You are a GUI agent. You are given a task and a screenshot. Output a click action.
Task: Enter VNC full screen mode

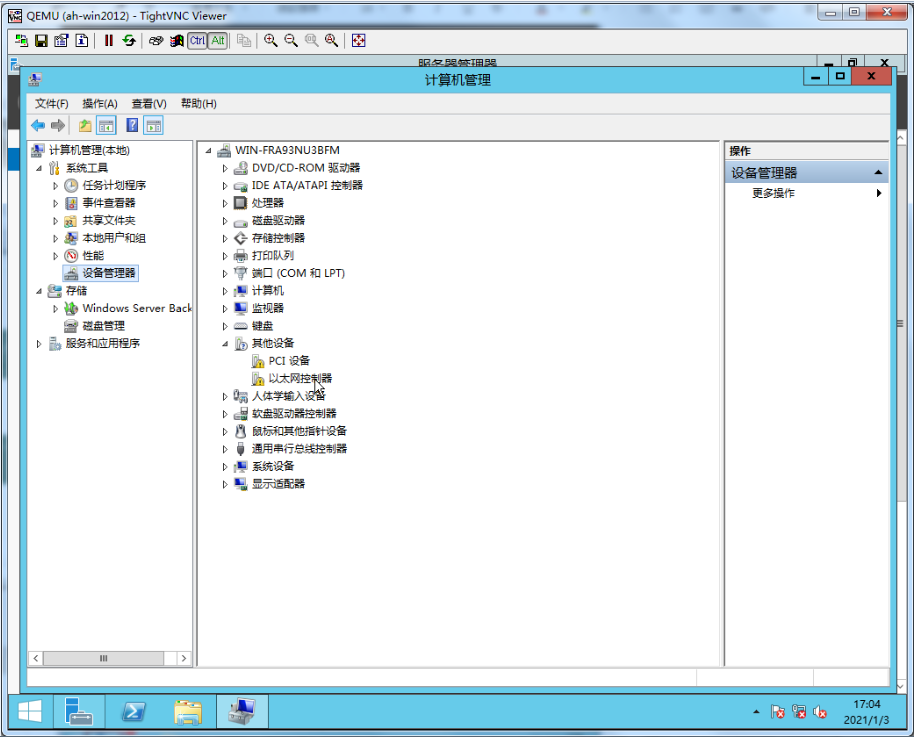359,41
